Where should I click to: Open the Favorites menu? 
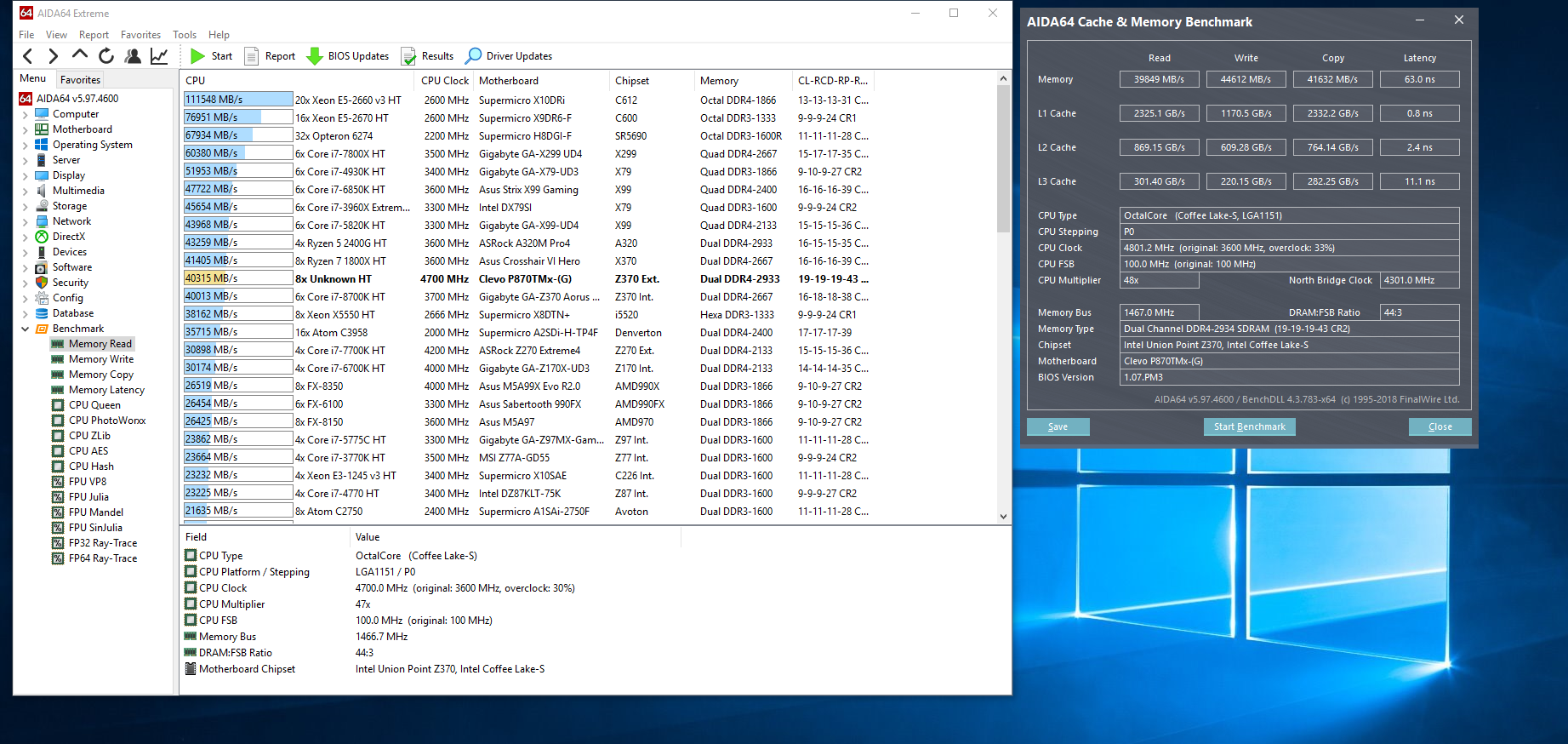coord(140,35)
